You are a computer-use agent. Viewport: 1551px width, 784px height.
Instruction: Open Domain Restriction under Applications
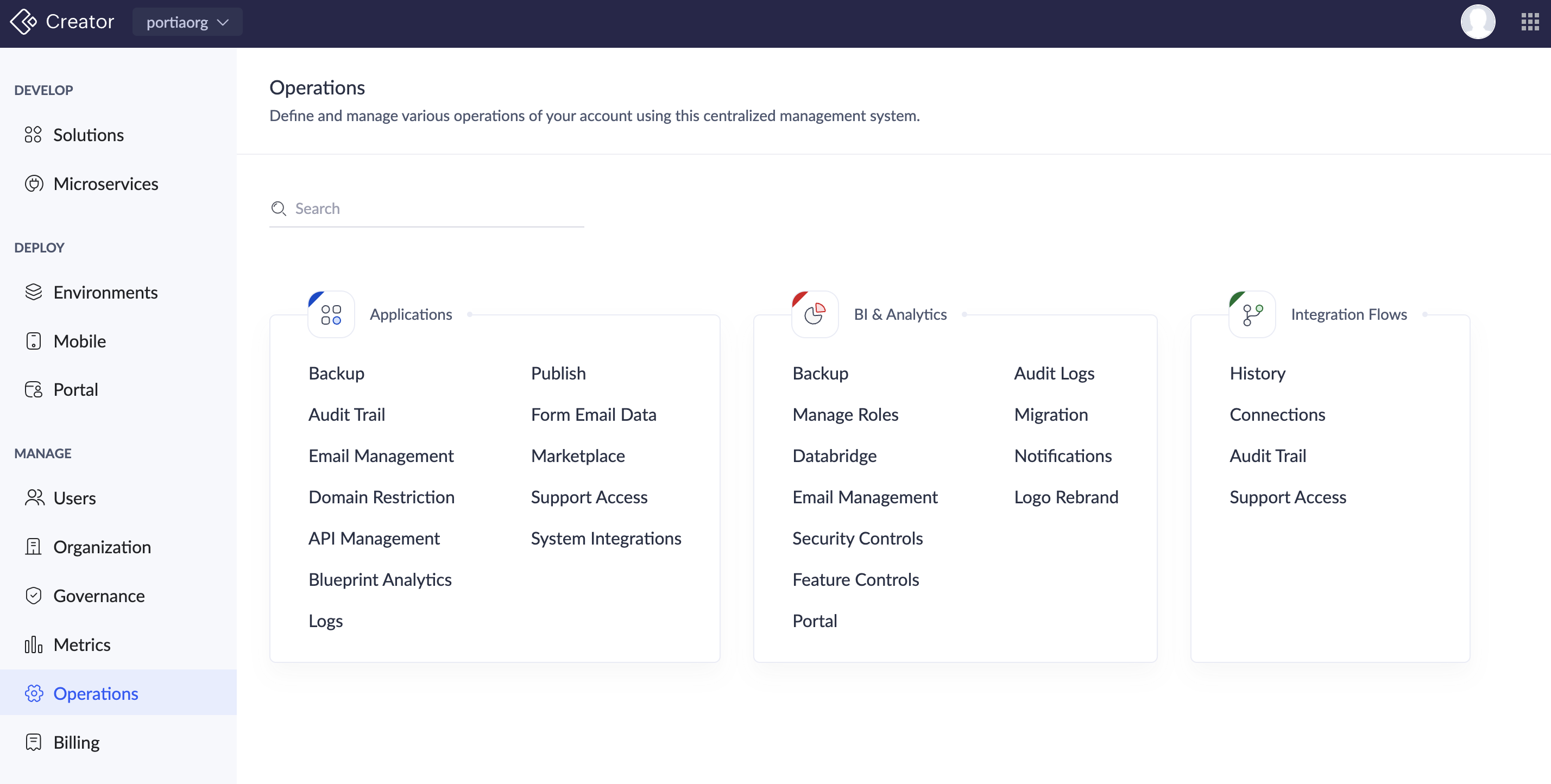381,497
